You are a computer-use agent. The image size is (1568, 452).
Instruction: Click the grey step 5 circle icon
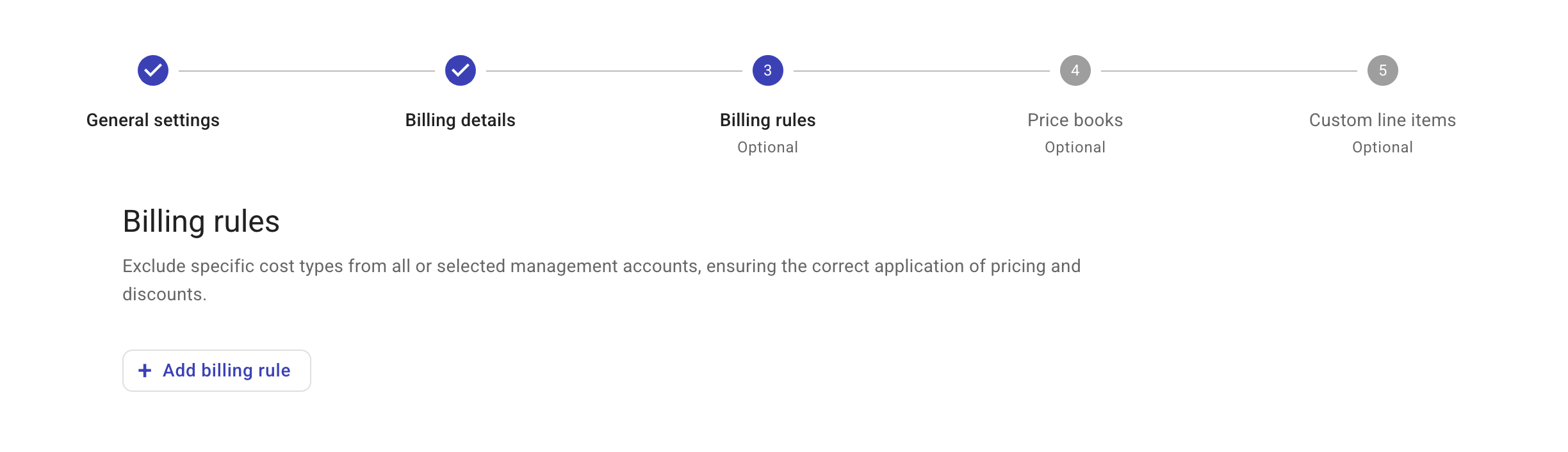click(x=1382, y=71)
